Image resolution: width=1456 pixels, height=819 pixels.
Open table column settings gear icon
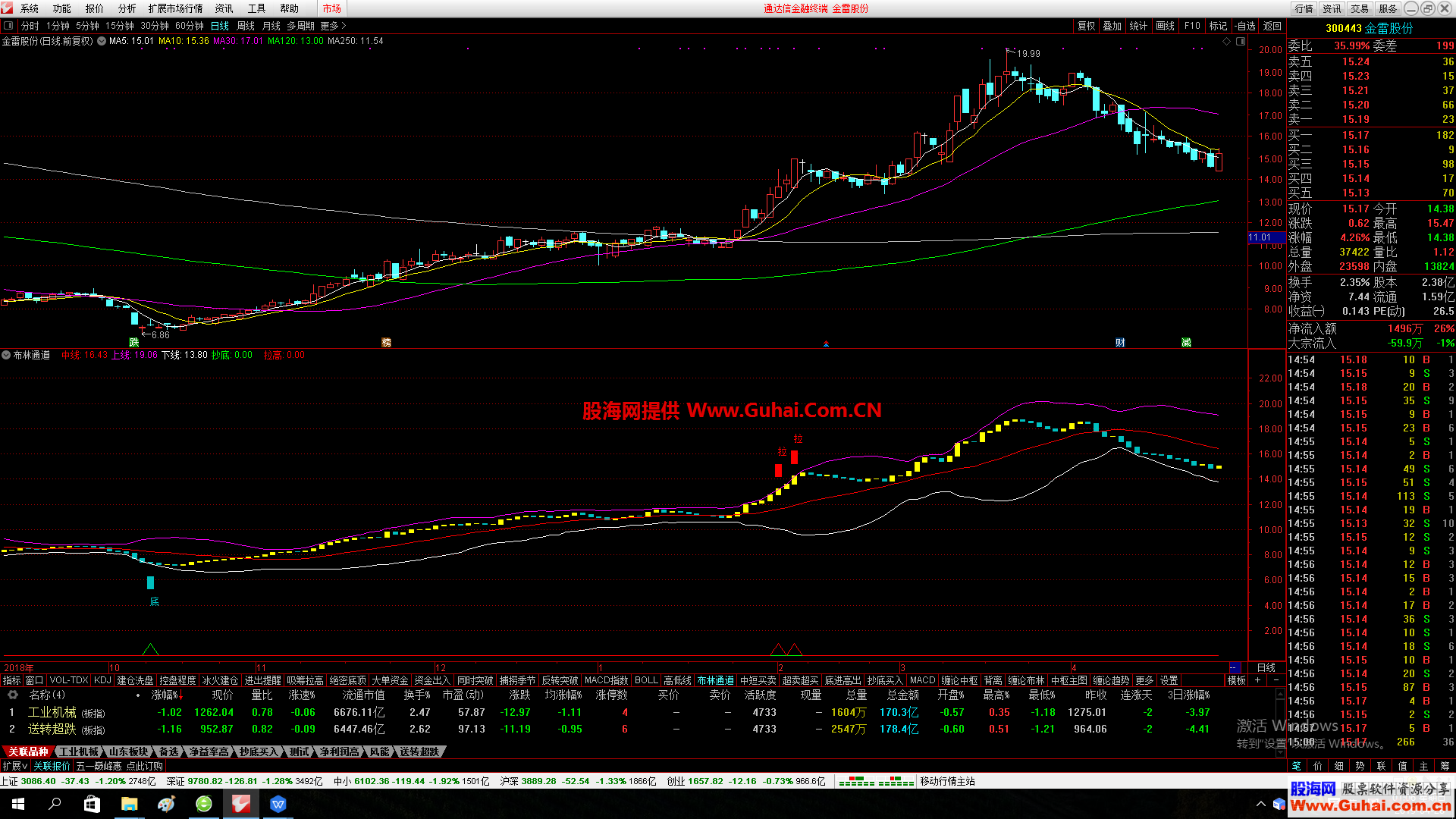click(x=12, y=695)
